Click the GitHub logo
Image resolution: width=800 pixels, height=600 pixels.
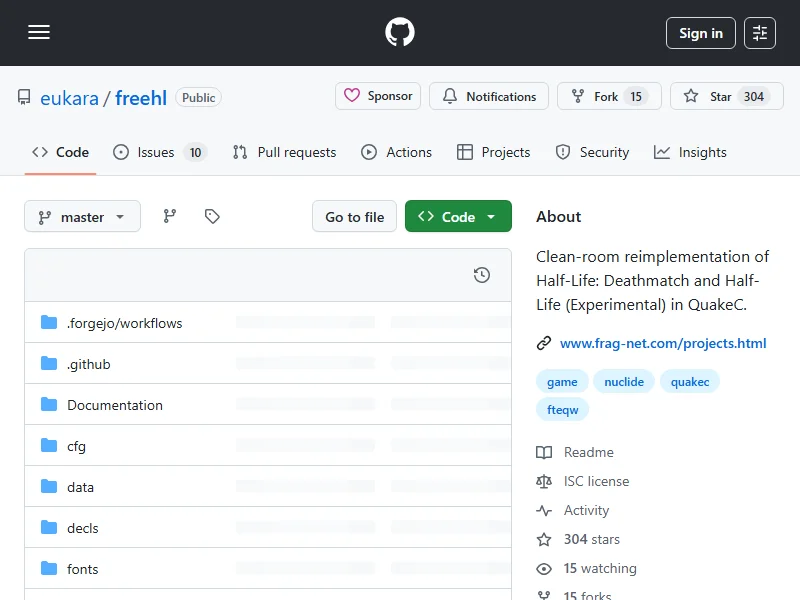(x=400, y=33)
